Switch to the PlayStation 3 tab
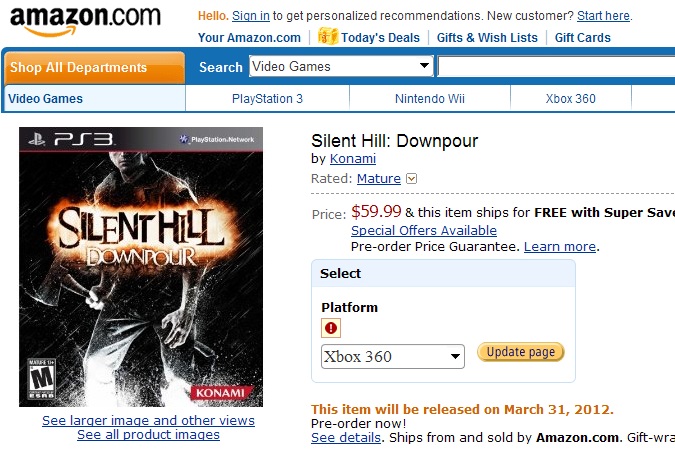 [x=267, y=99]
